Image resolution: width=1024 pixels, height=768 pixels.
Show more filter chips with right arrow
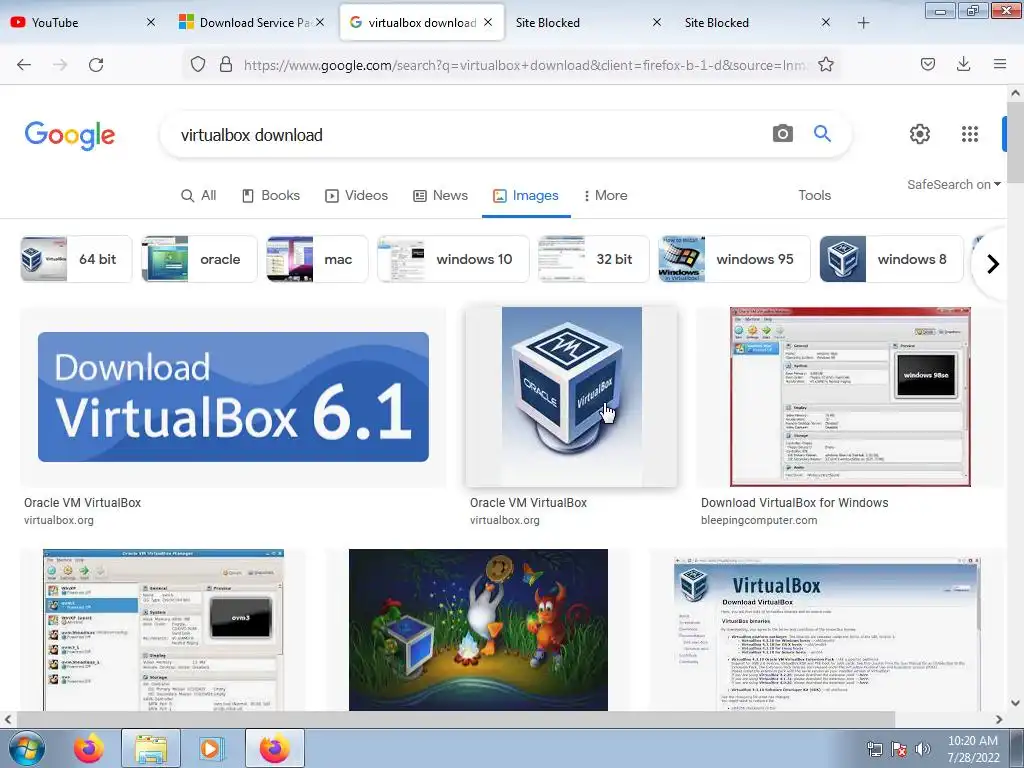(993, 264)
